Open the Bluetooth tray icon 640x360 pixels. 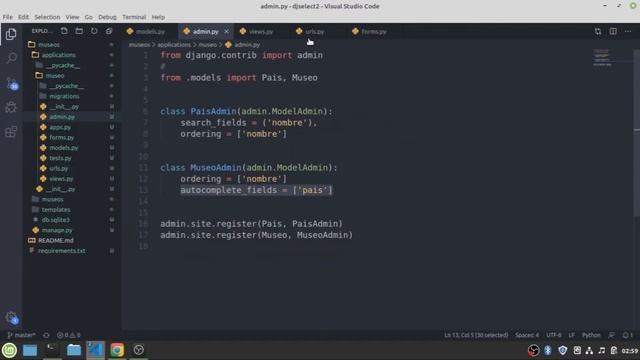548,350
